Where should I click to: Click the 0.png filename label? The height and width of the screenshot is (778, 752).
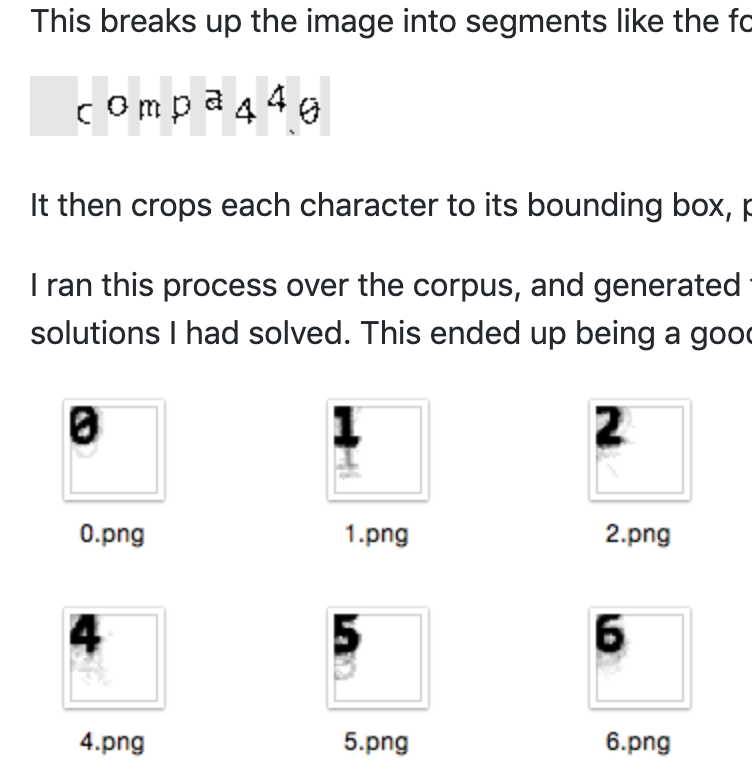(112, 535)
